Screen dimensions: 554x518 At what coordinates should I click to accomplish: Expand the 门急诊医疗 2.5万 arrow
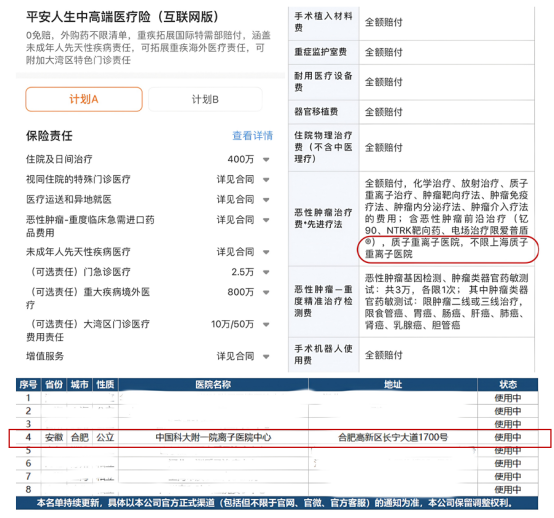[x=266, y=272]
